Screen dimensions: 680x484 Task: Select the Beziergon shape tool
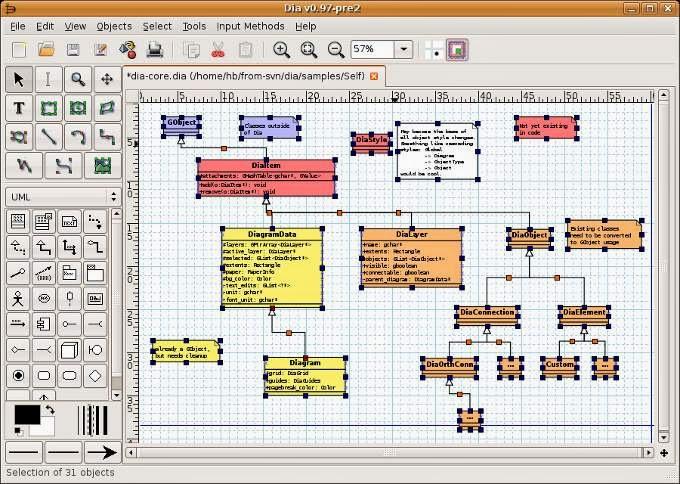tap(19, 137)
